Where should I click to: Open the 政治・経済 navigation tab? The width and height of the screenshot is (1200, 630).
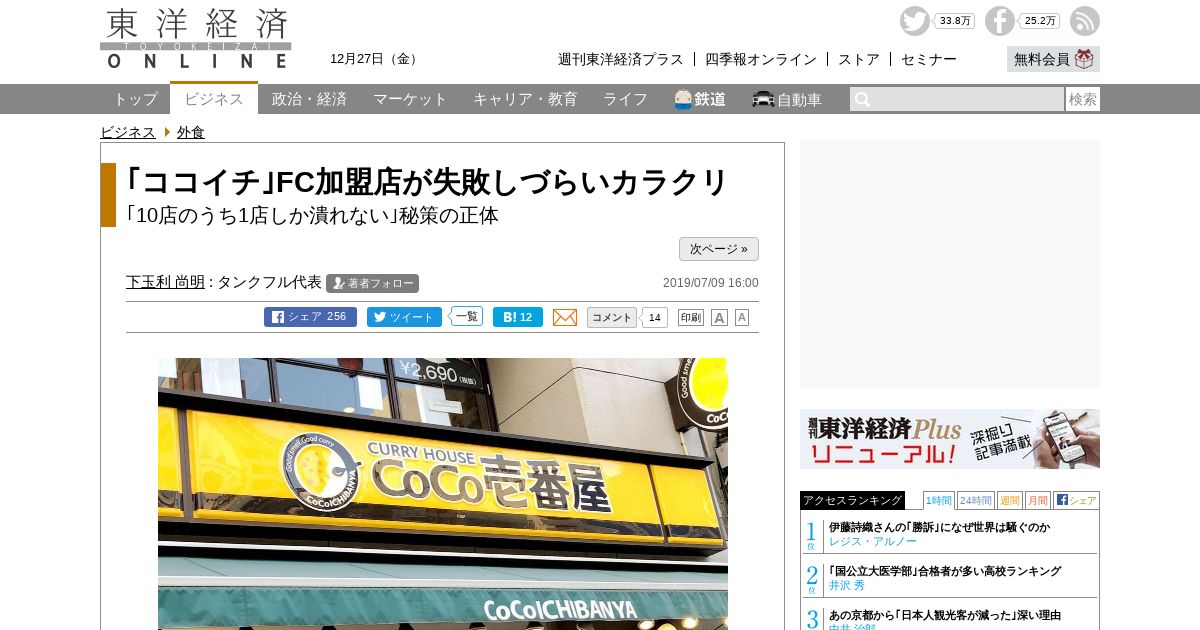[x=309, y=99]
